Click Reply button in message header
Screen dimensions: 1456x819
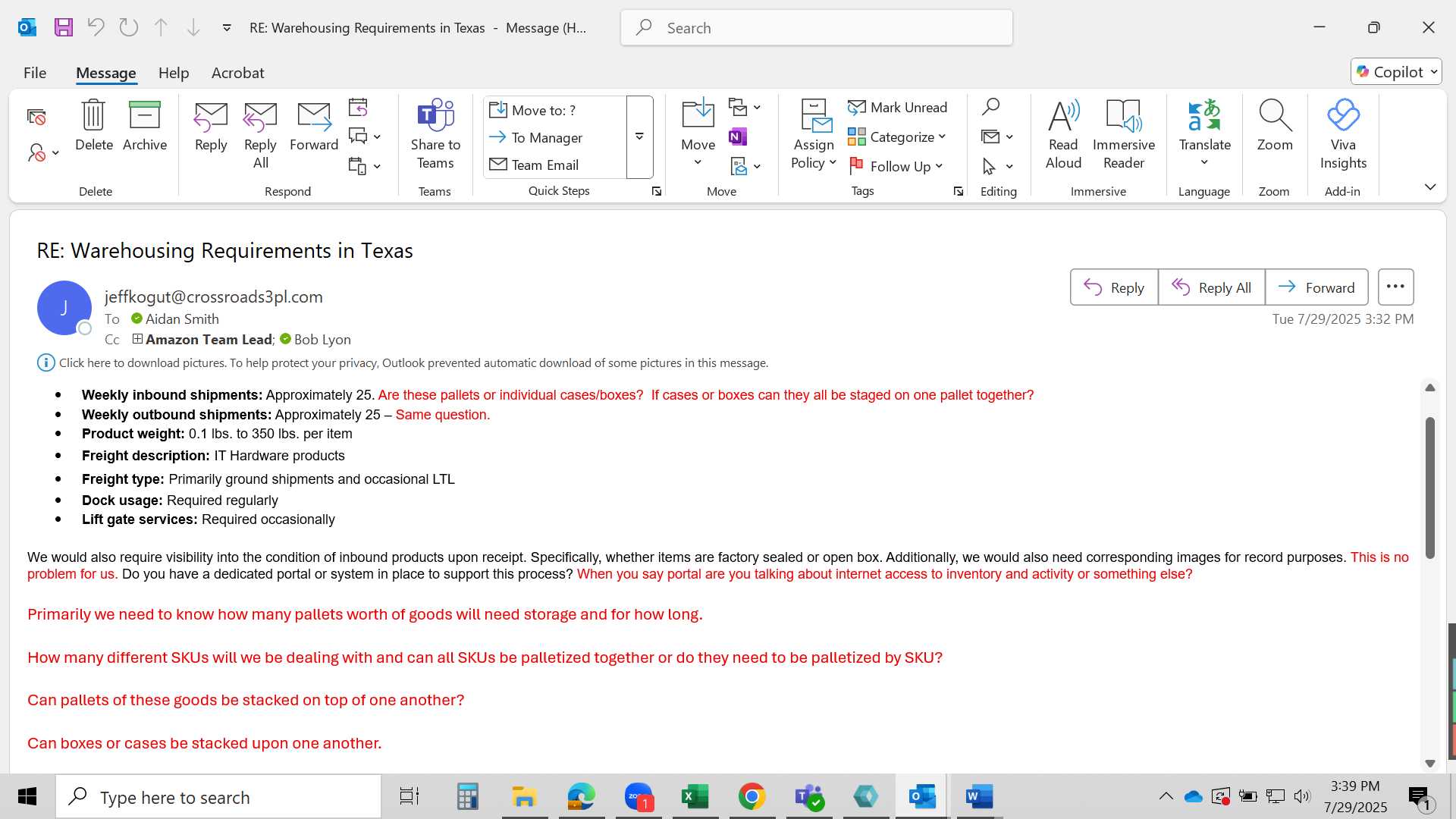[x=1114, y=287]
